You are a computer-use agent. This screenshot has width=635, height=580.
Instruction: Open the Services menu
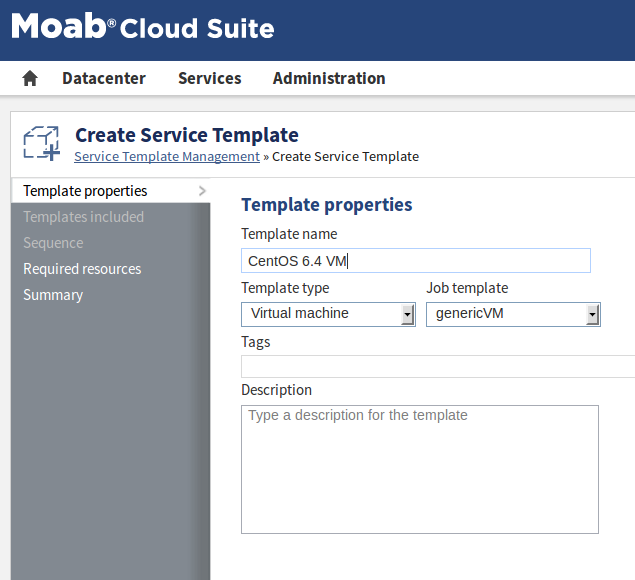(x=209, y=78)
